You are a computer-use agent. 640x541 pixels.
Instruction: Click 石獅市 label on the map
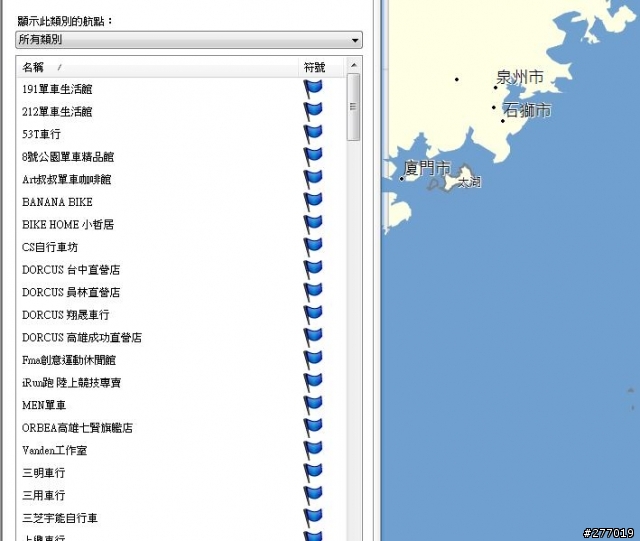click(527, 110)
